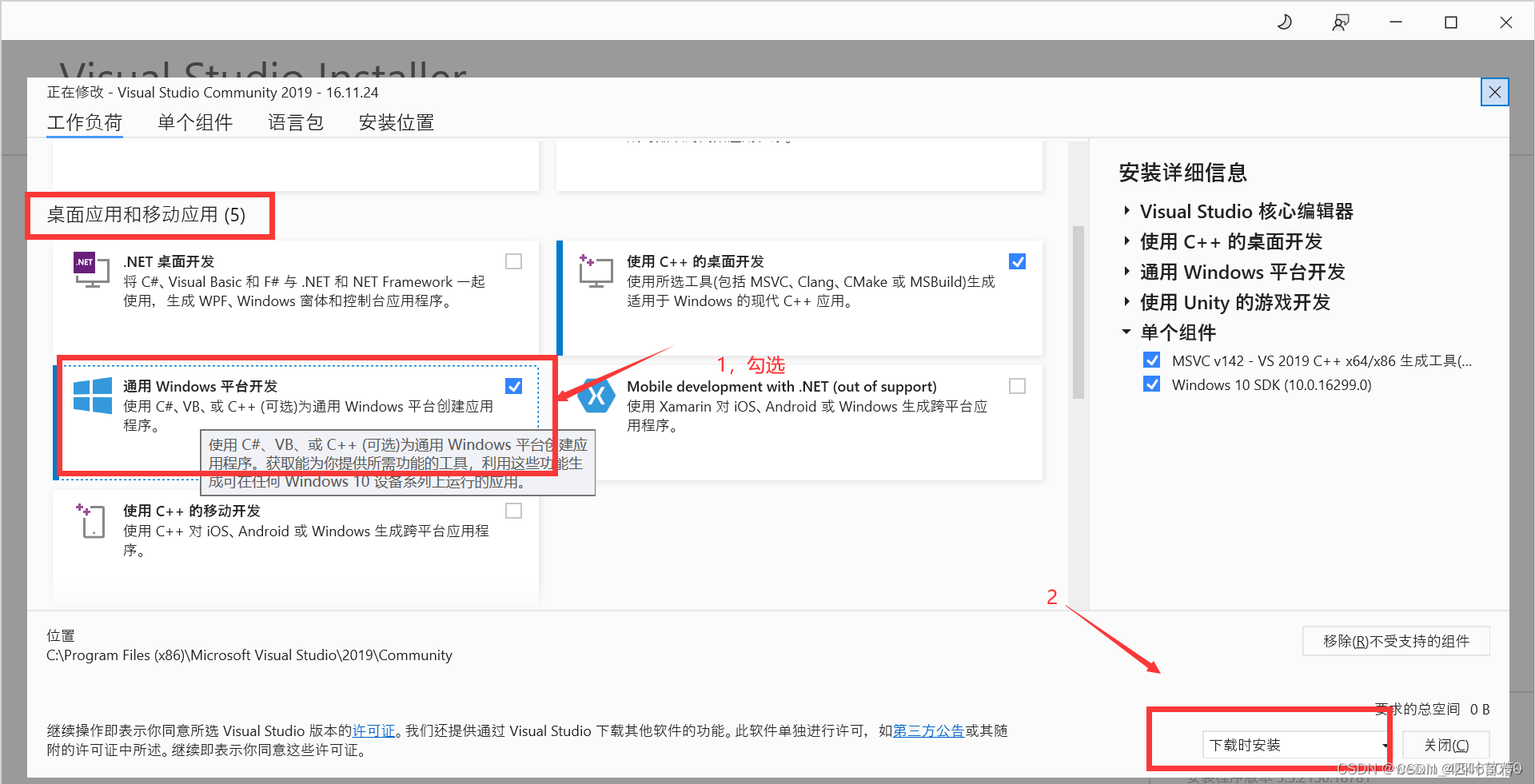
Task: Enable the .NET 桌面开发 workload
Action: pyautogui.click(x=513, y=261)
